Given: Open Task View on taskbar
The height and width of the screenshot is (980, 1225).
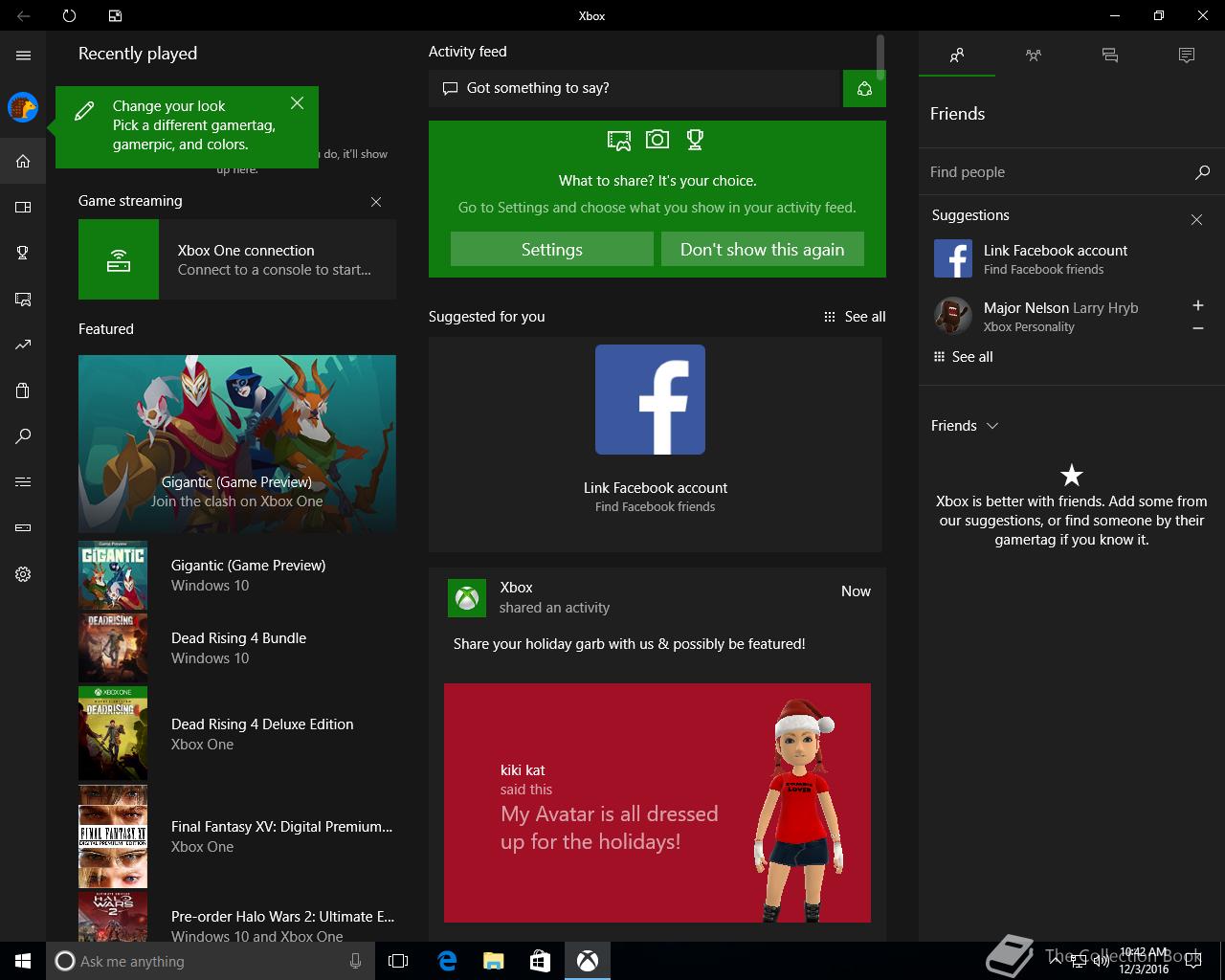Looking at the screenshot, I should 398,961.
